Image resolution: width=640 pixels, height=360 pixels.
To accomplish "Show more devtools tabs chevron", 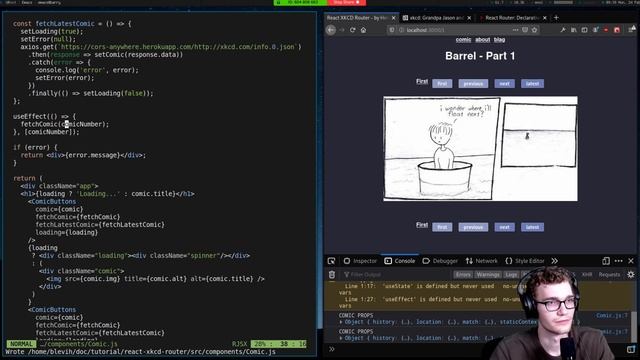I will (554, 261).
